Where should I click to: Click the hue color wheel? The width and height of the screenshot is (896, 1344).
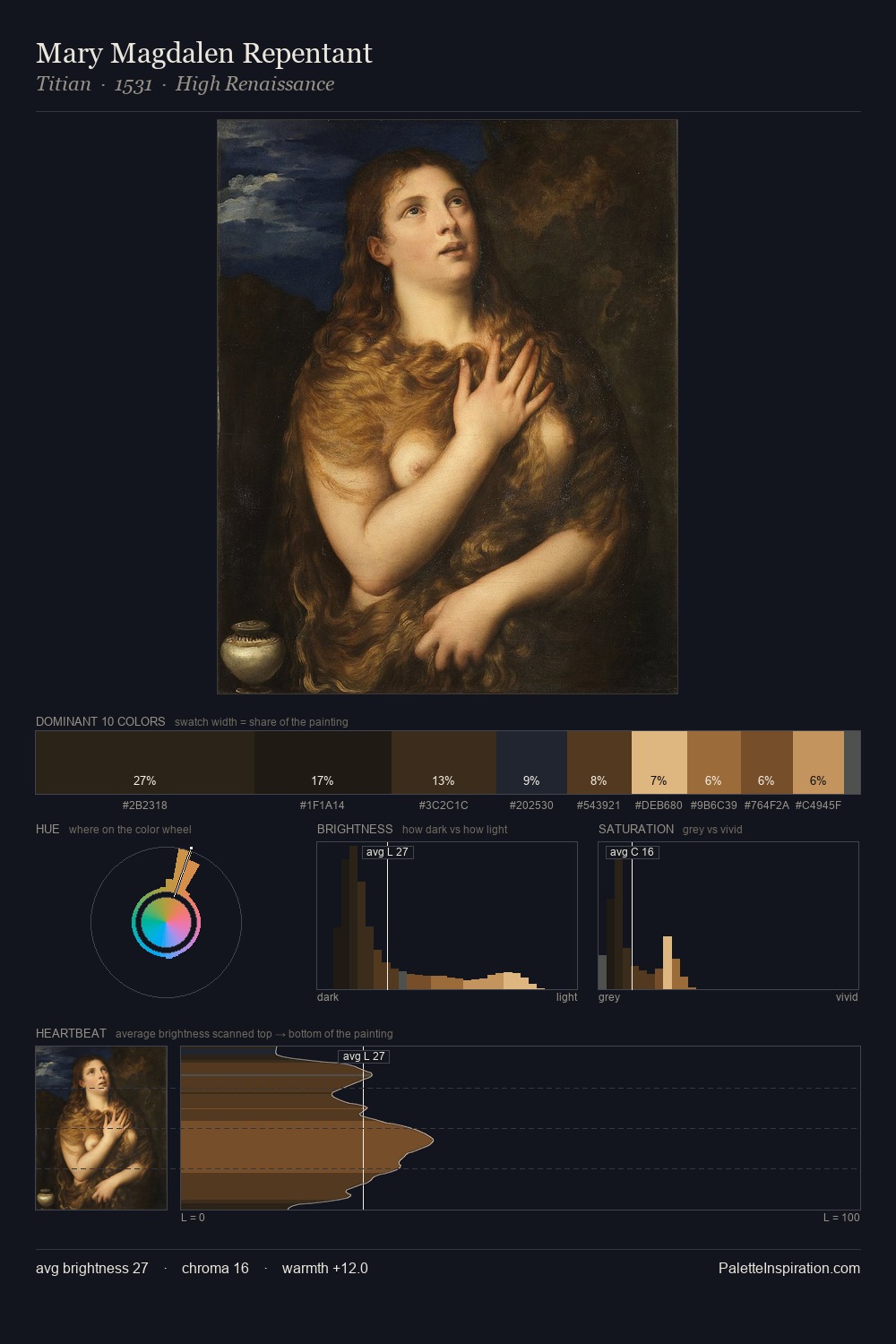(x=166, y=922)
